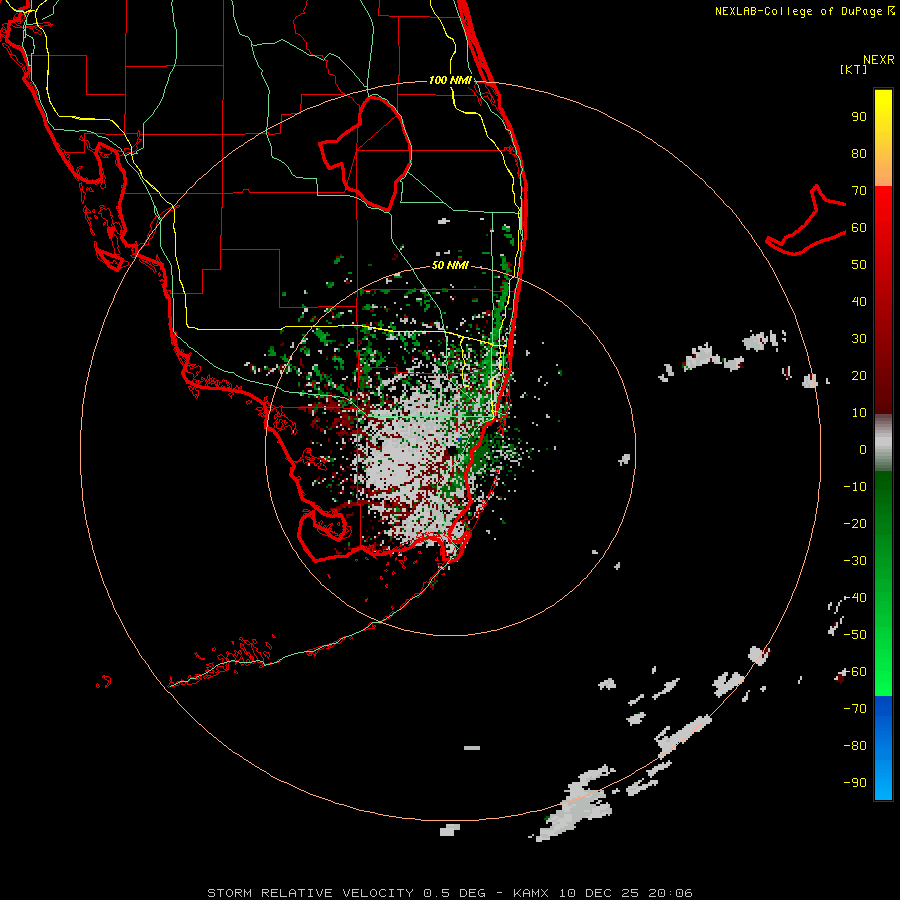Click the -30 value on velocity scale

coord(855,561)
